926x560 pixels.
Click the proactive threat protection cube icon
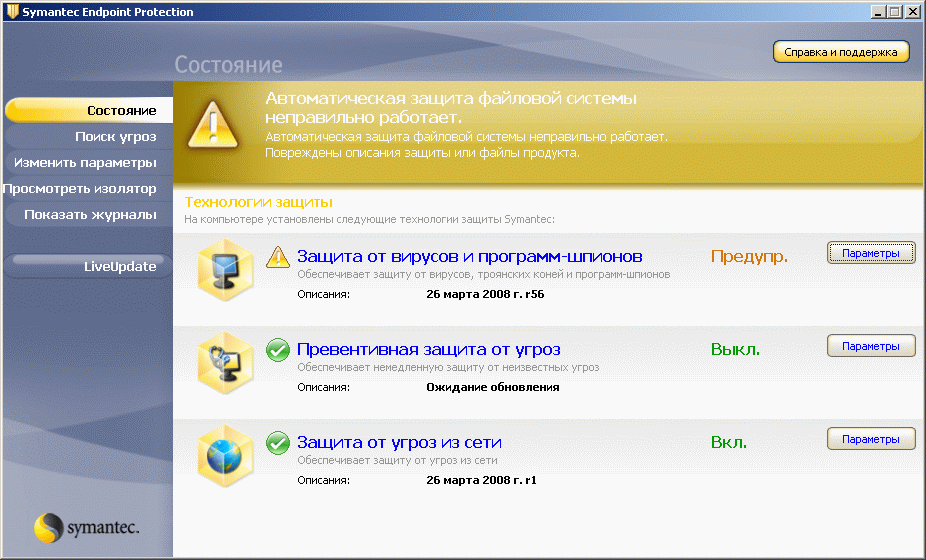click(x=225, y=363)
